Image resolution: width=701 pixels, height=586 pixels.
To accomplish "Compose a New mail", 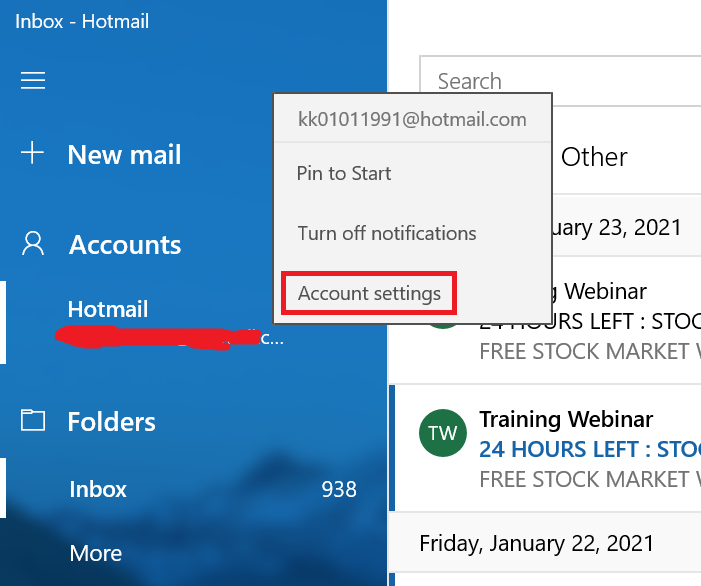I will tap(124, 155).
